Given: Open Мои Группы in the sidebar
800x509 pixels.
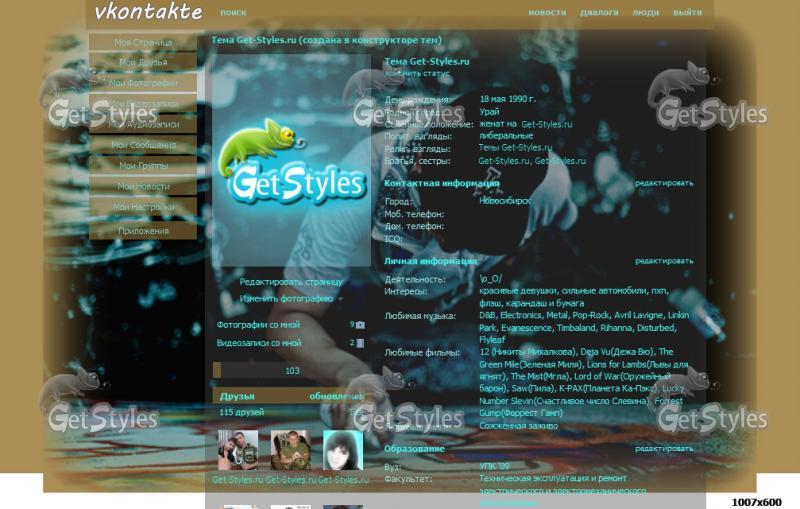Looking at the screenshot, I should click(143, 166).
